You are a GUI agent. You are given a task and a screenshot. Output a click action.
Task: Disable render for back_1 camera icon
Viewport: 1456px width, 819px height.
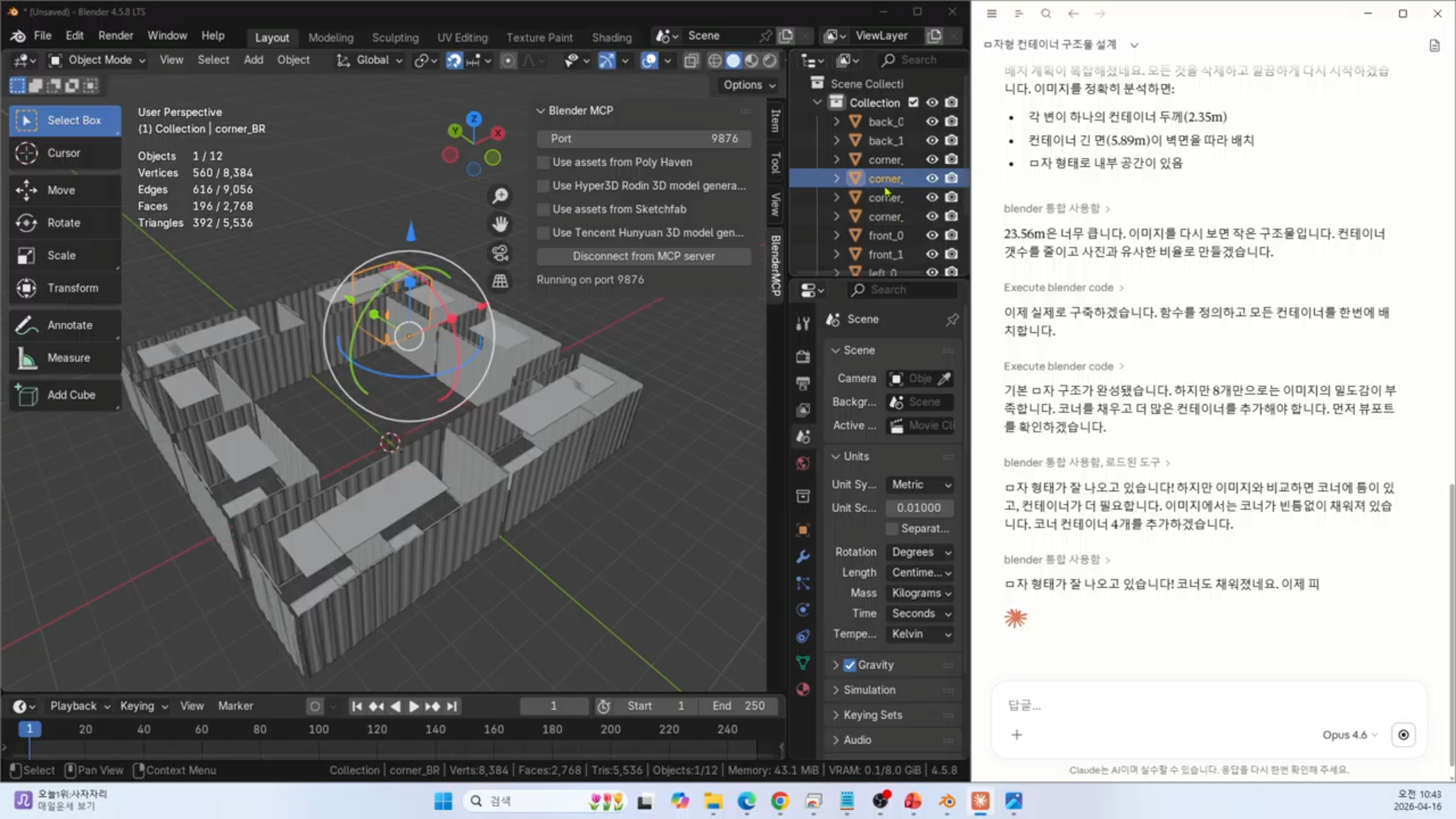(952, 140)
